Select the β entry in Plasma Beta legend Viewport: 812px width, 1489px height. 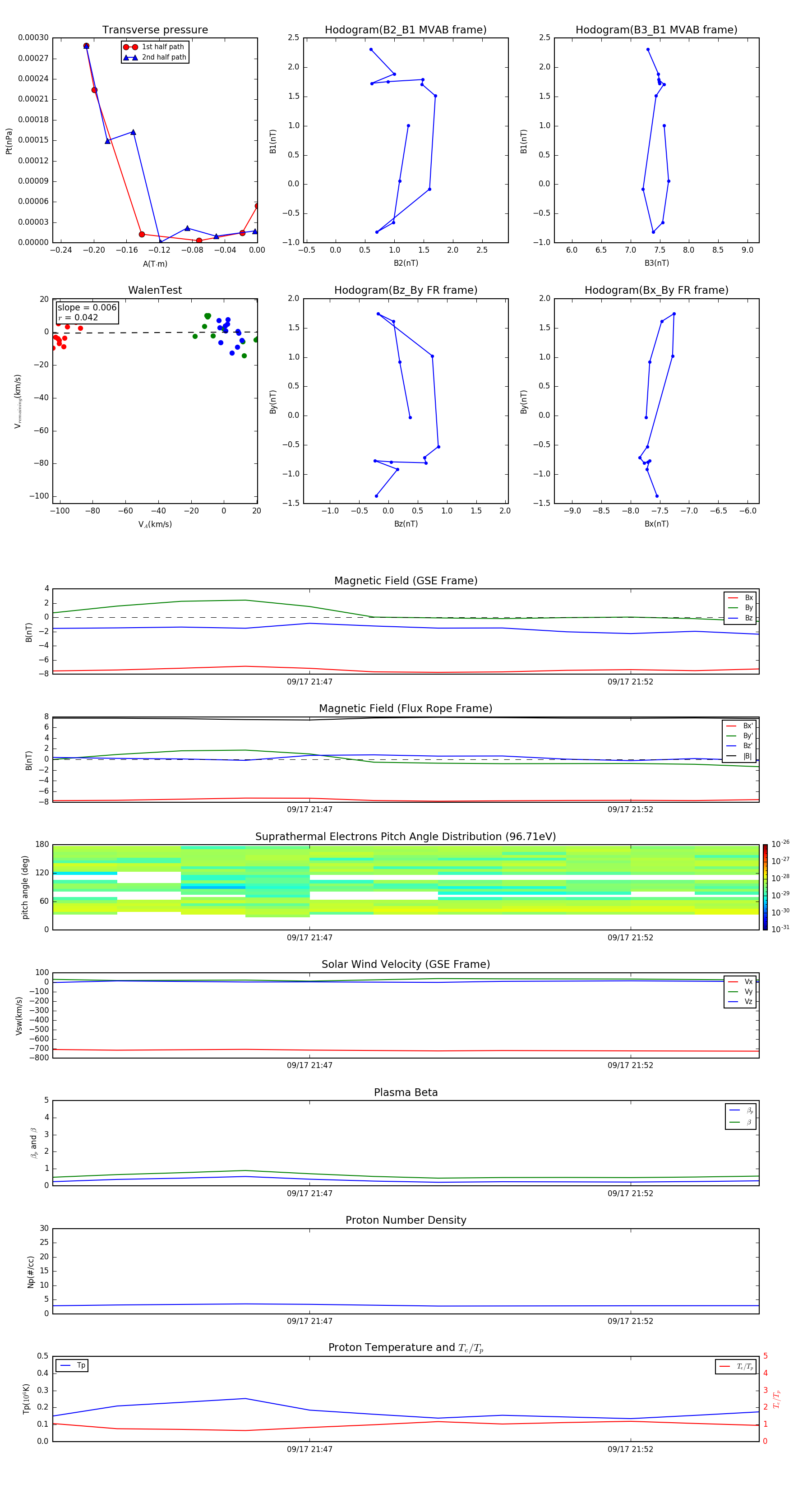click(x=741, y=1122)
